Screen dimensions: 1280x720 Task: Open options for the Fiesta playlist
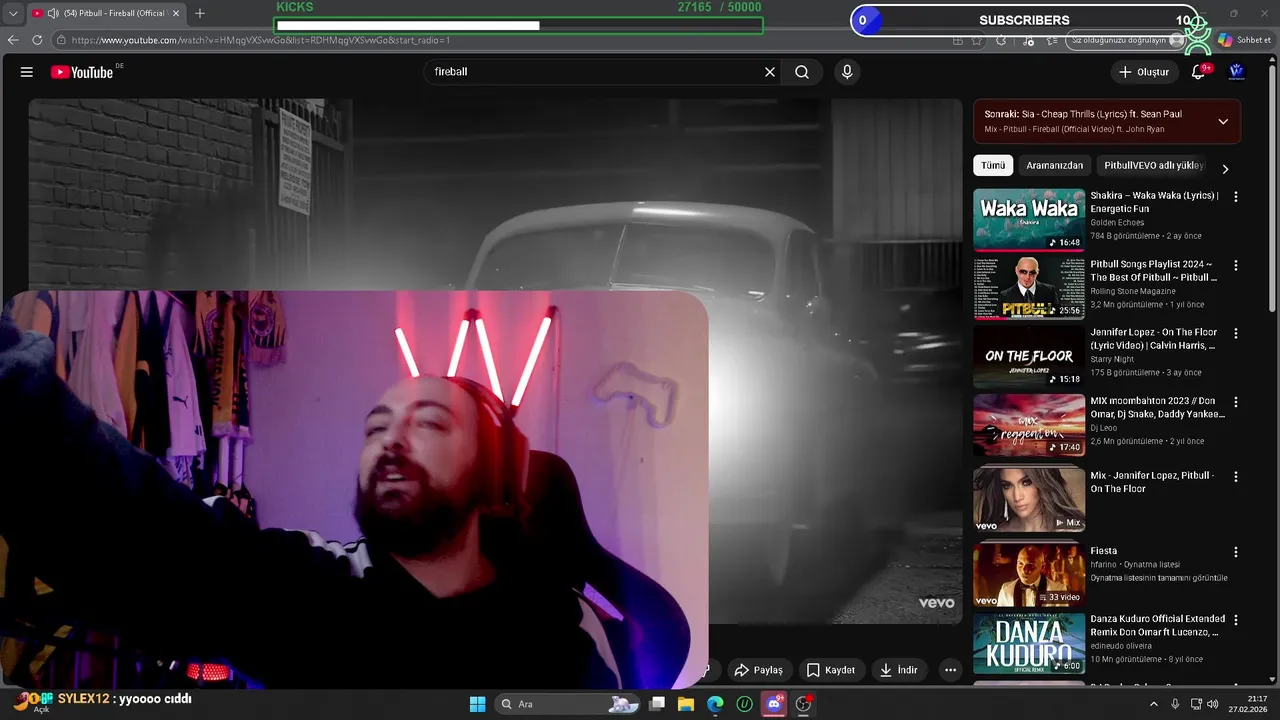(1236, 552)
